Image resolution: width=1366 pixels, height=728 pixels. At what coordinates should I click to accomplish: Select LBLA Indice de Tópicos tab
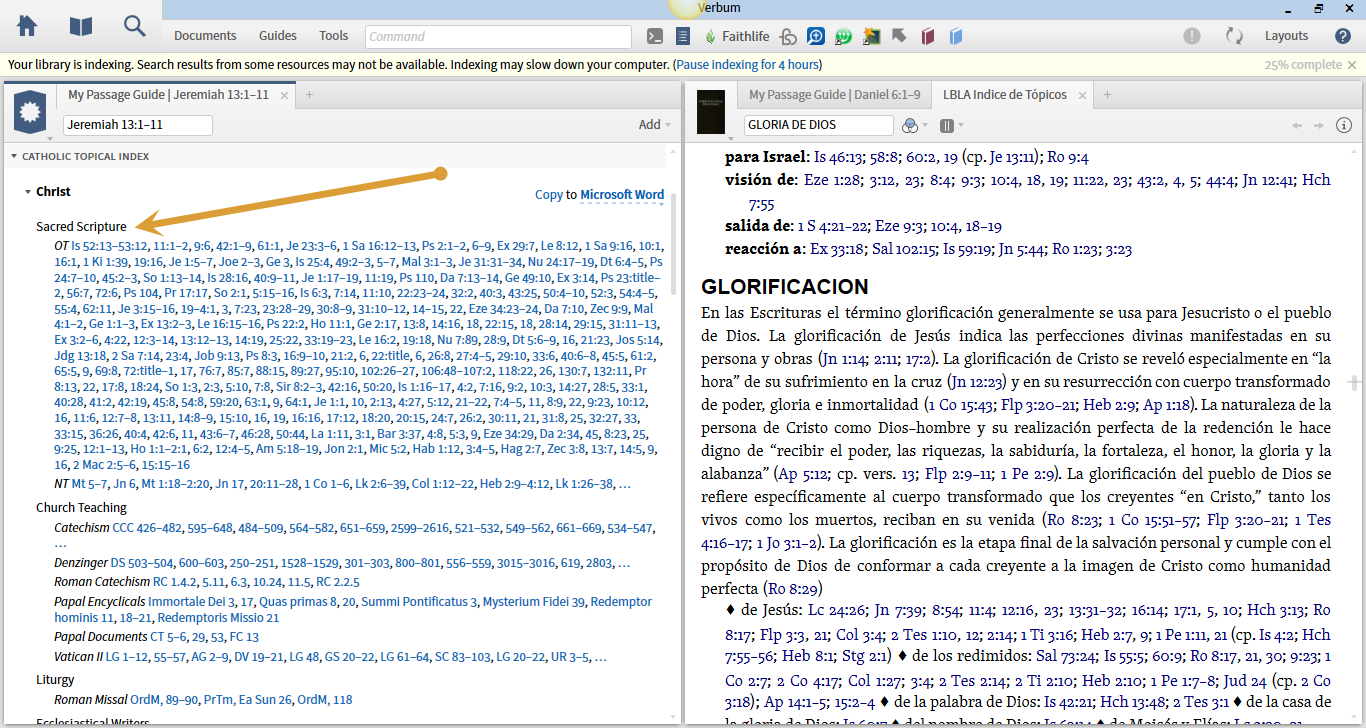1004,95
